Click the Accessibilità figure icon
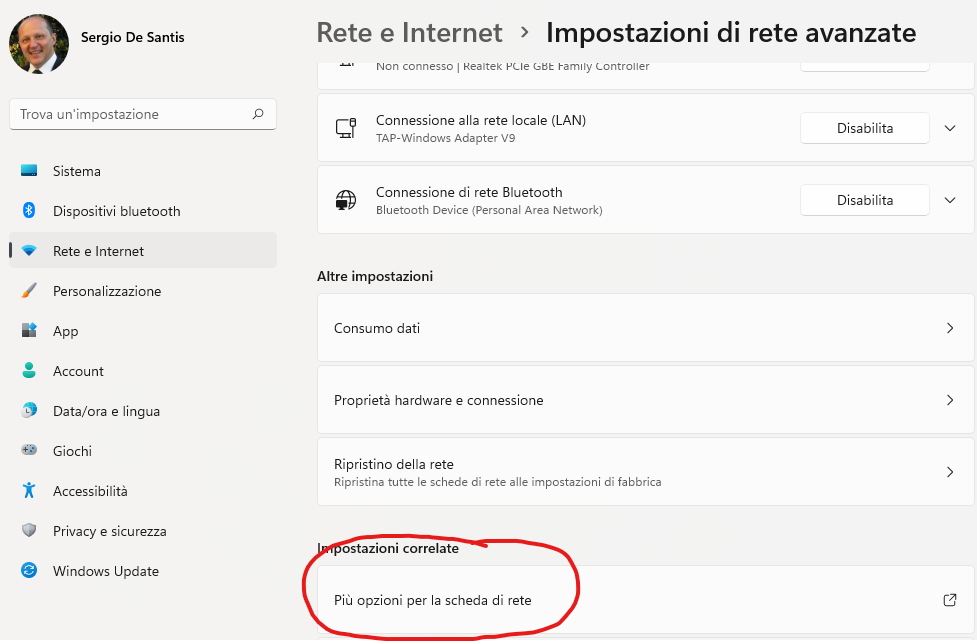Image resolution: width=977 pixels, height=641 pixels. pos(29,490)
